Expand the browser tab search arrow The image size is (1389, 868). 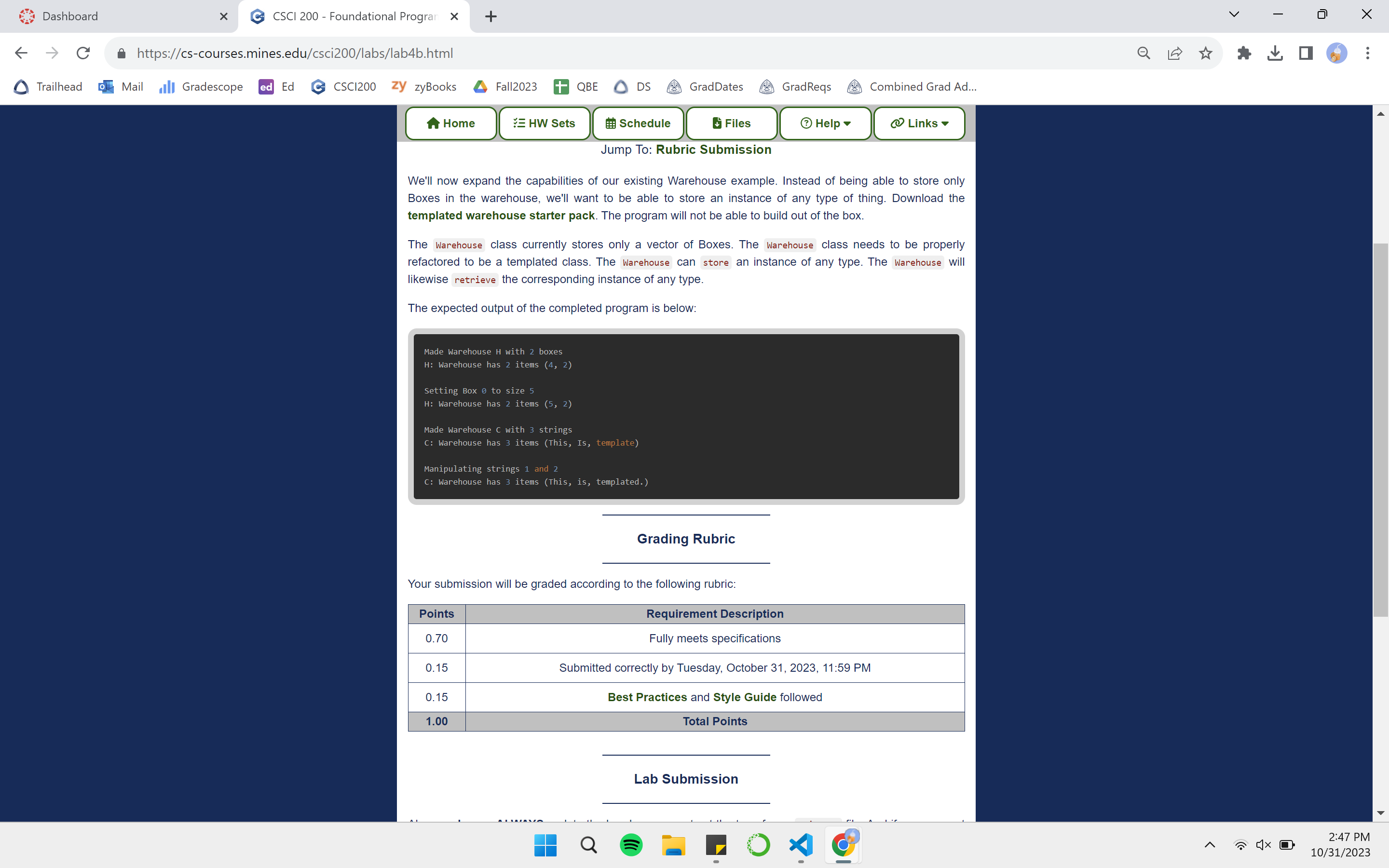tap(1234, 14)
